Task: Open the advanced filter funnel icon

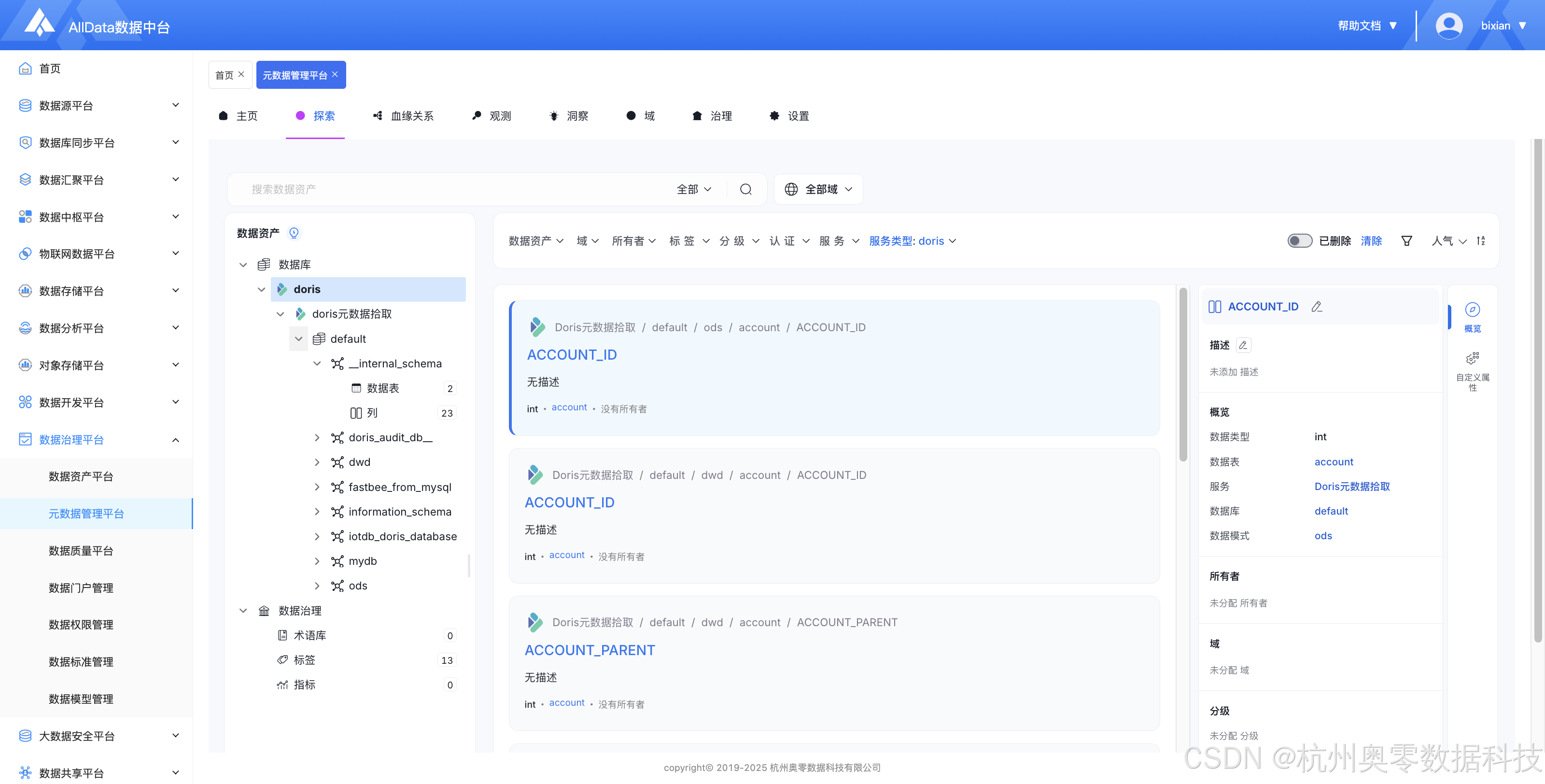Action: (1406, 240)
